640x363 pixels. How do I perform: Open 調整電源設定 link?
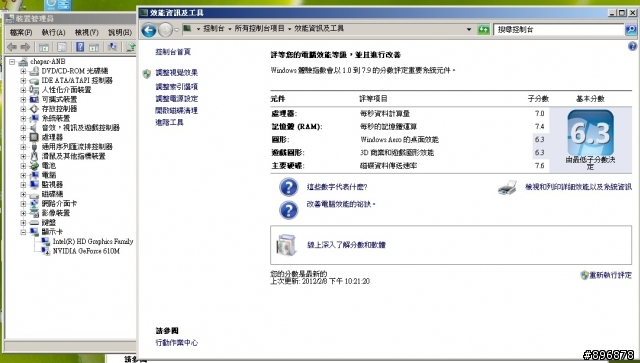pos(176,98)
